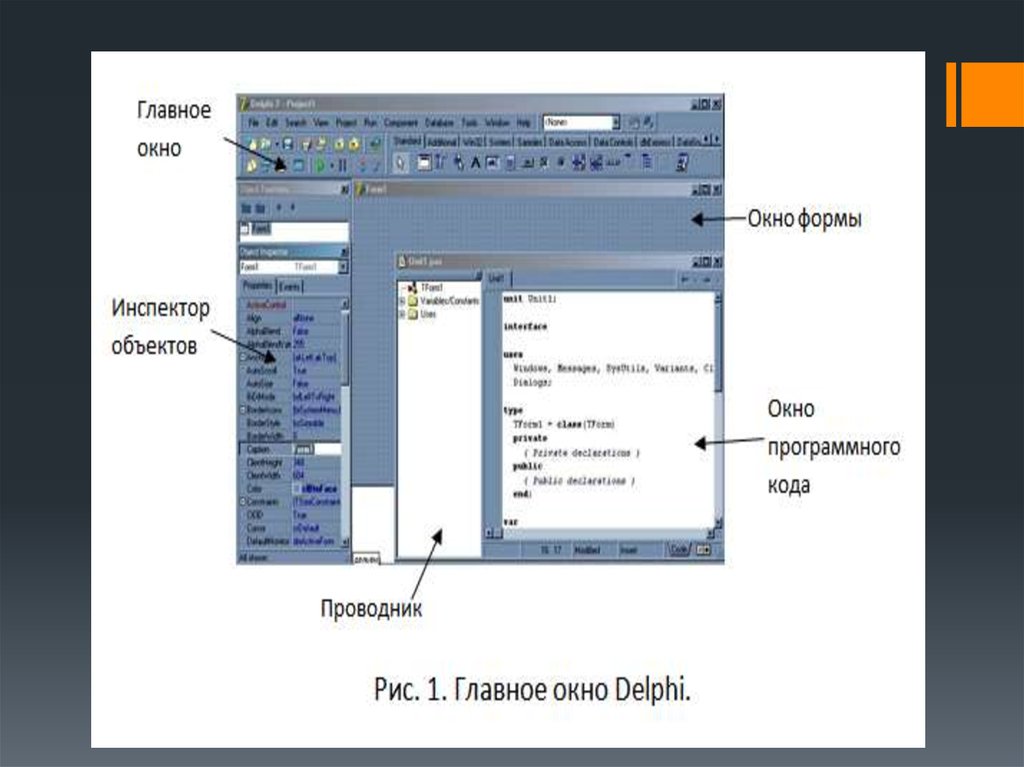The height and width of the screenshot is (767, 1024).
Task: Expand the BorderIcons property
Action: click(243, 410)
